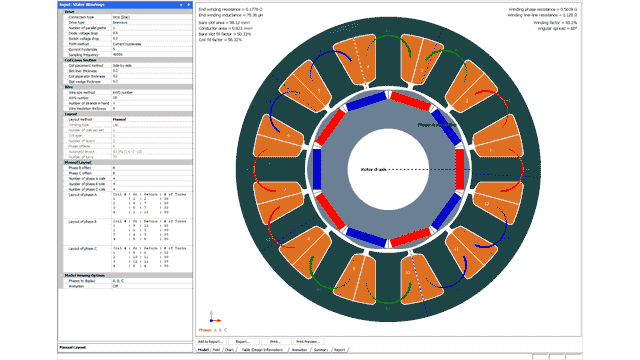The image size is (640, 360).
Task: Edit the Slot wedge thickness value
Action: coord(151,82)
